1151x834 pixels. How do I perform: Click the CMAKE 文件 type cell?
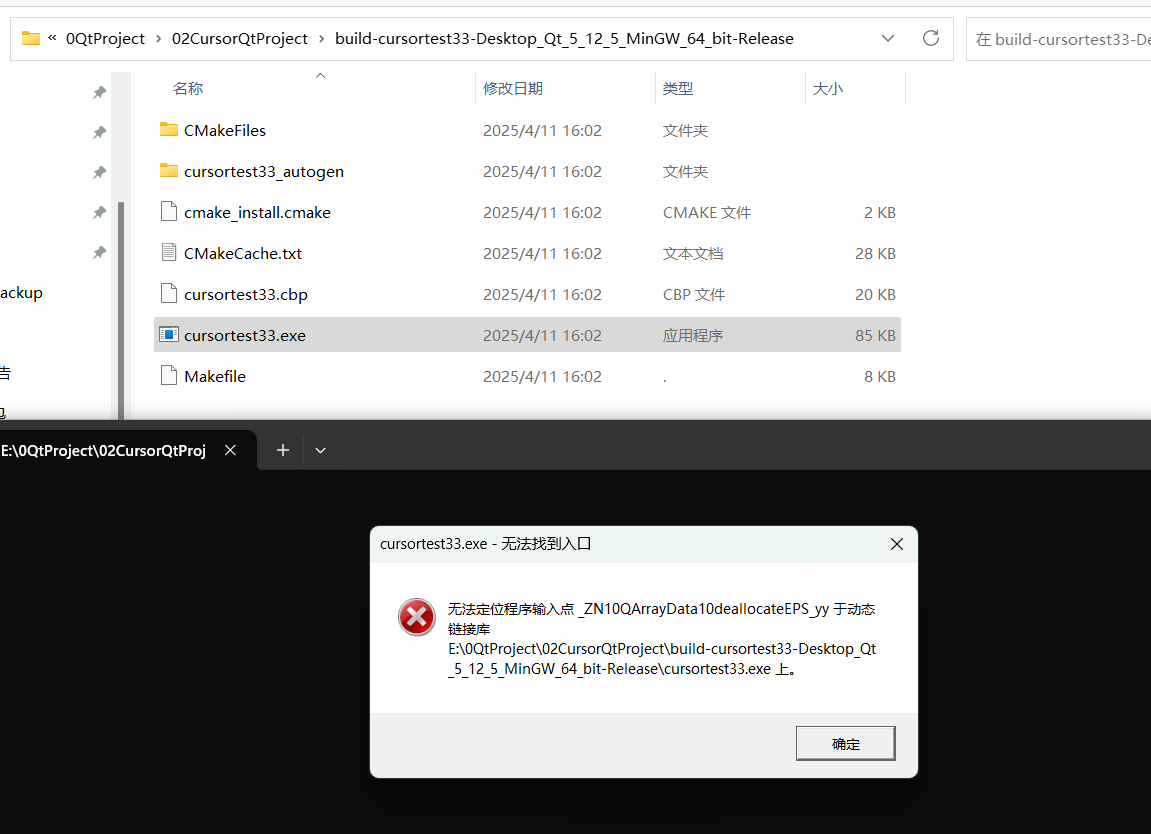707,212
